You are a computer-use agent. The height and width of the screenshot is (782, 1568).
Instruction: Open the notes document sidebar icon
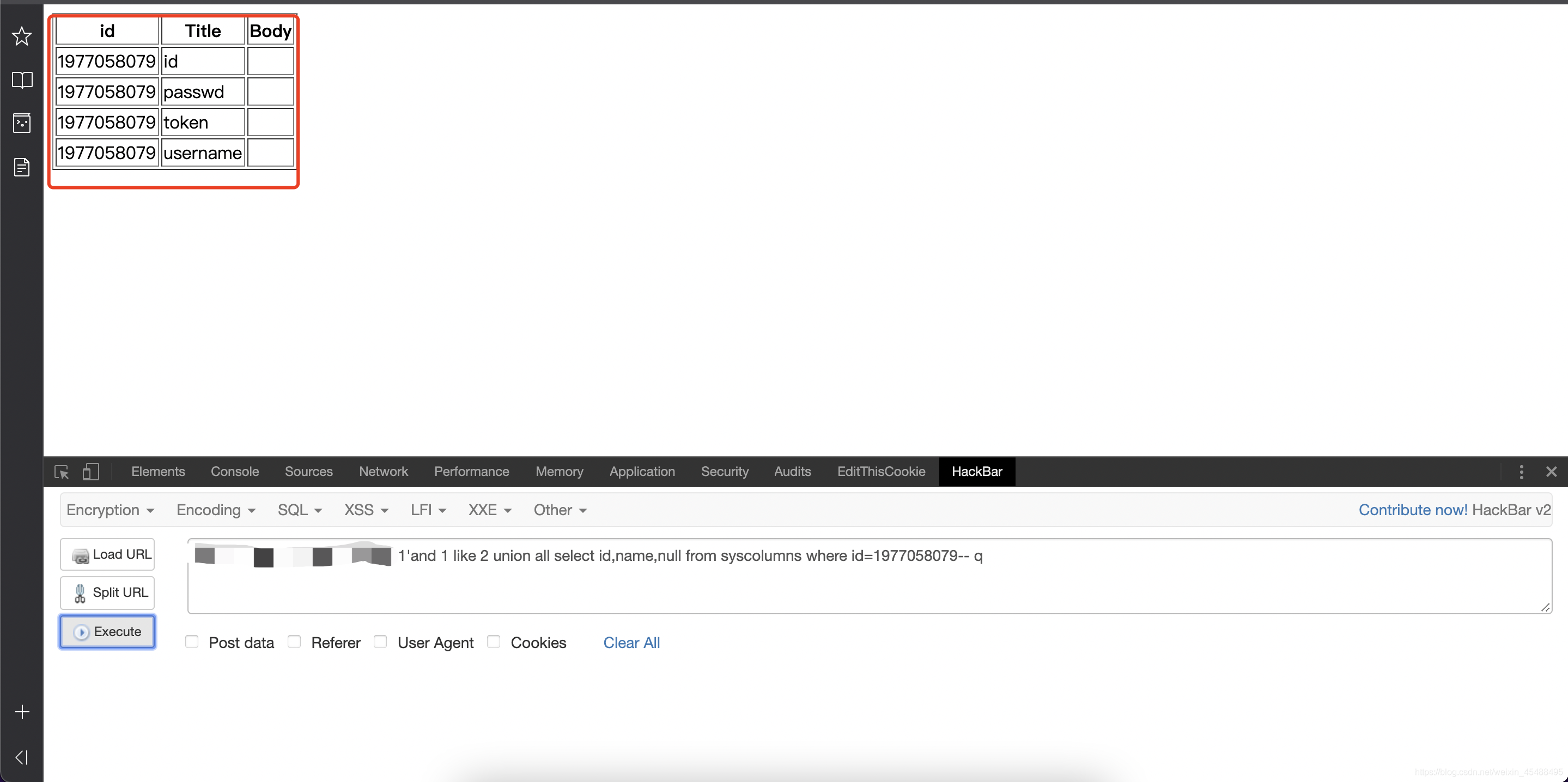click(x=22, y=167)
